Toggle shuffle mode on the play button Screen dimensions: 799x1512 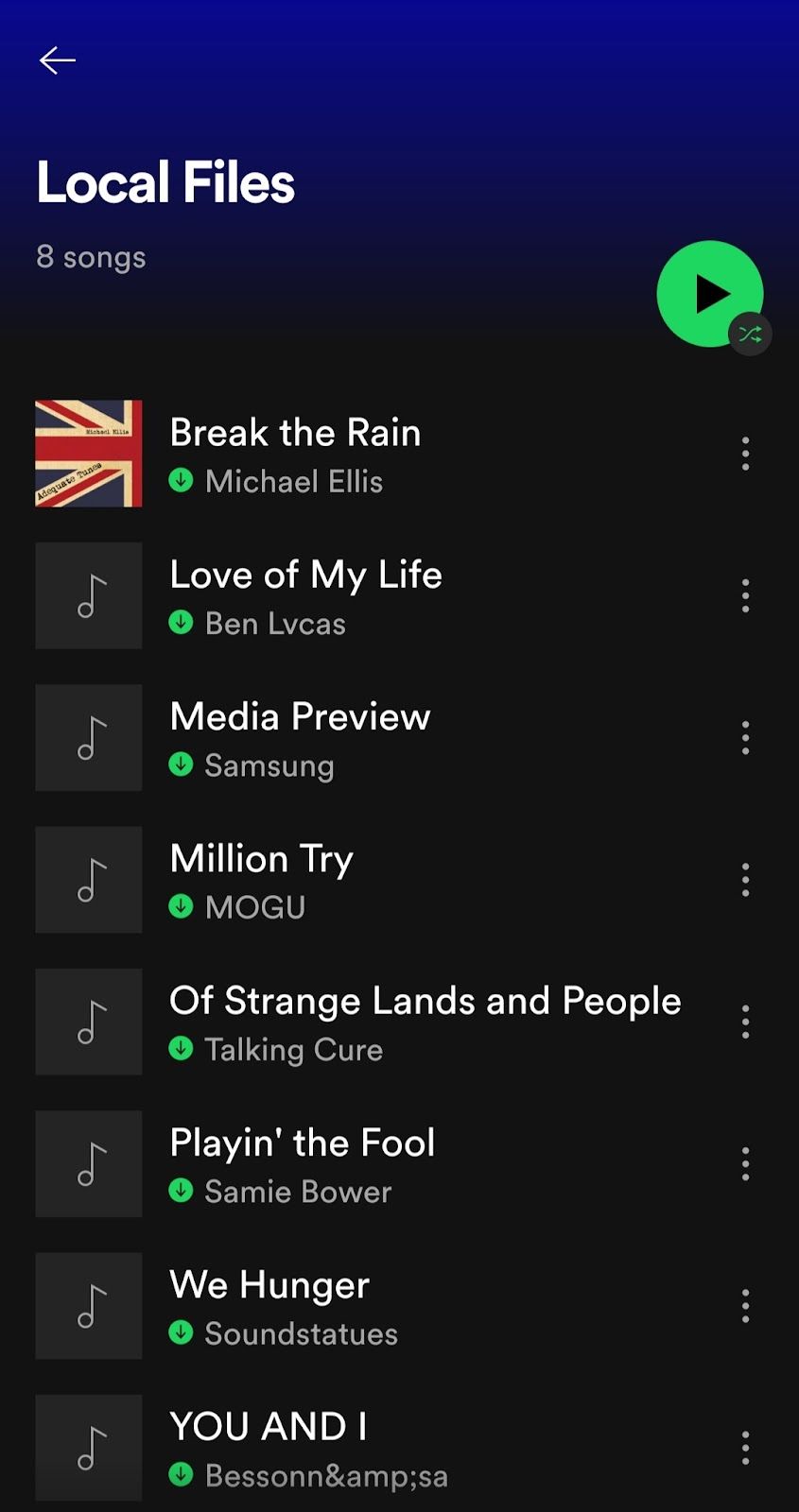[751, 334]
